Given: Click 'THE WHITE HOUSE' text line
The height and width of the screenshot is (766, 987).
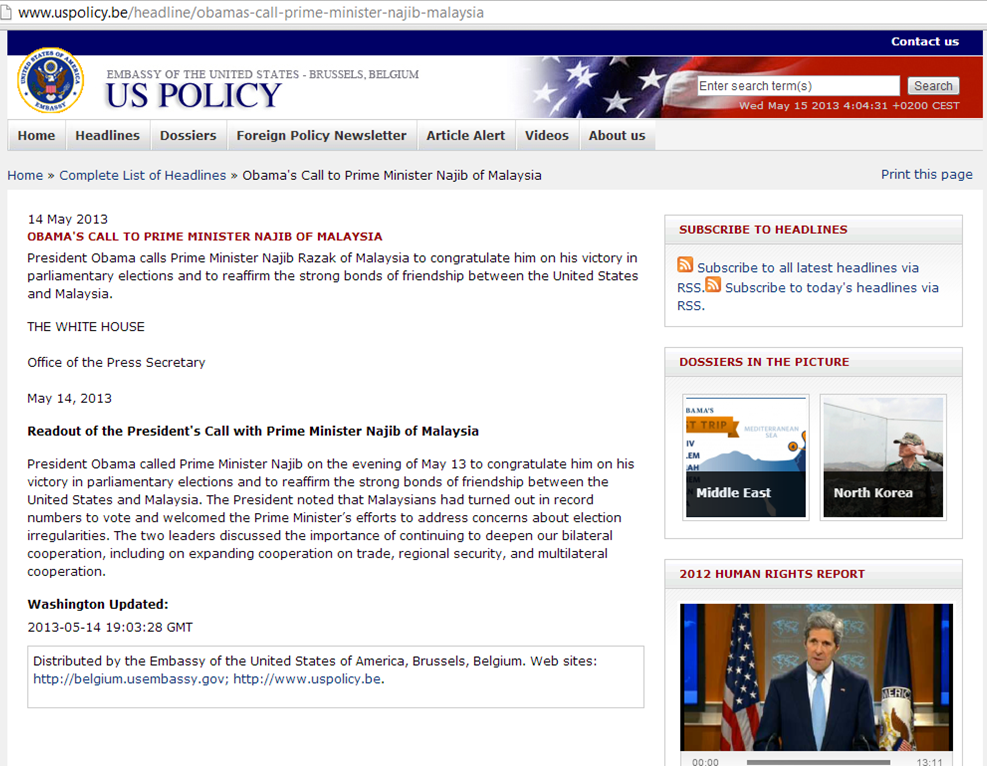Looking at the screenshot, I should (86, 327).
